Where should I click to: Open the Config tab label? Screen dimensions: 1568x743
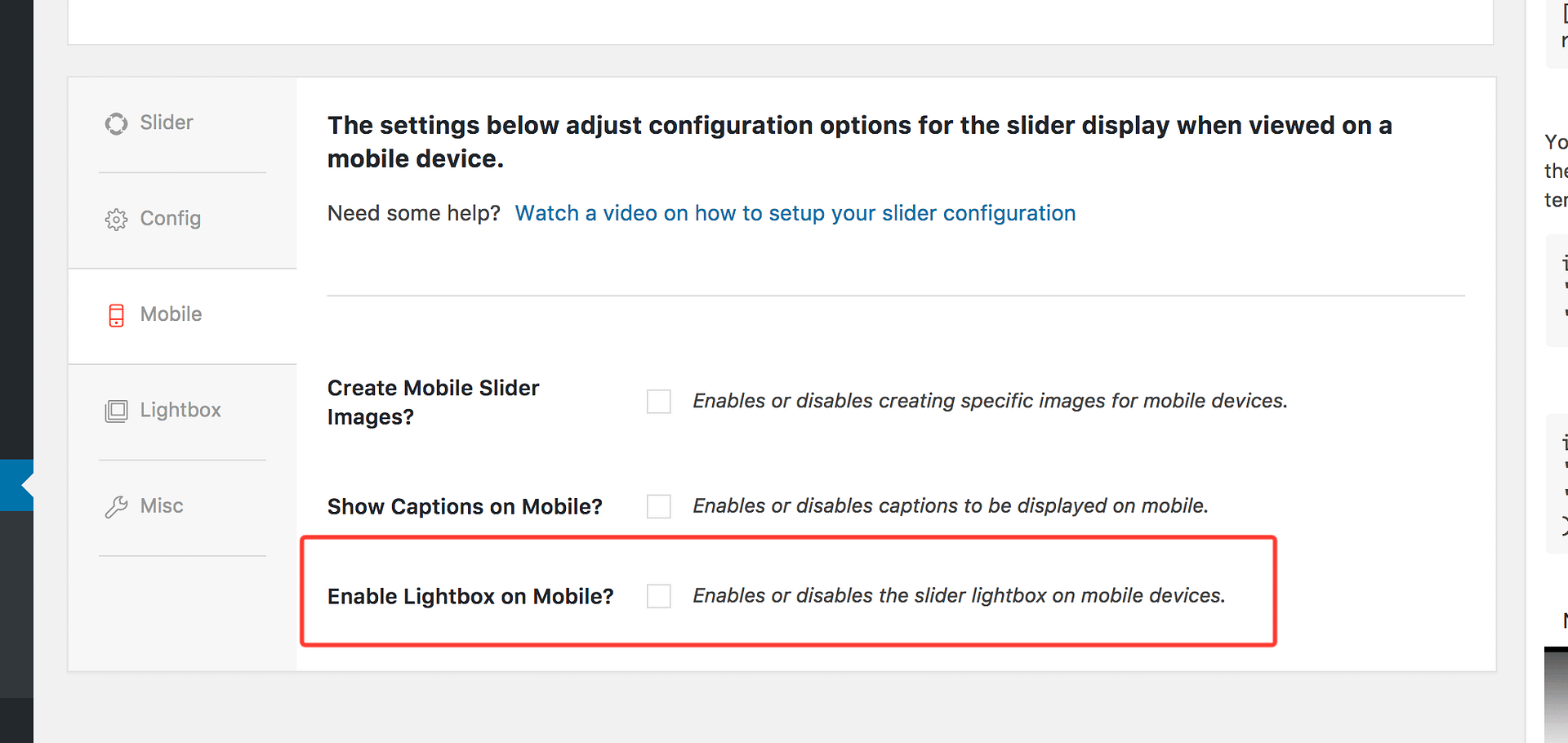(170, 219)
